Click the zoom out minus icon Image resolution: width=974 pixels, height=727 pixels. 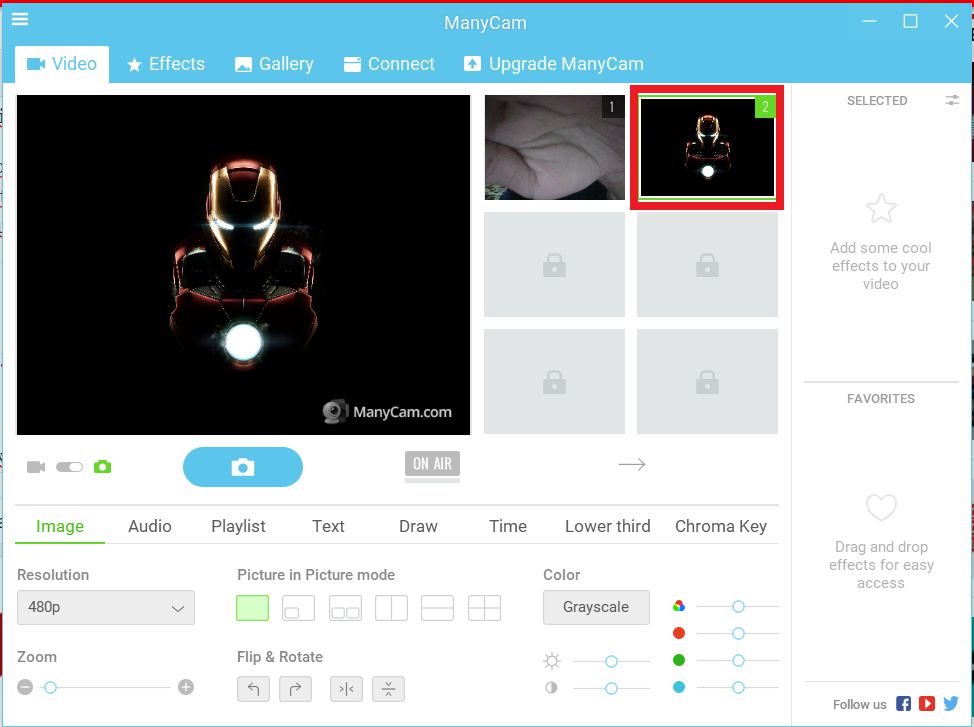click(25, 687)
